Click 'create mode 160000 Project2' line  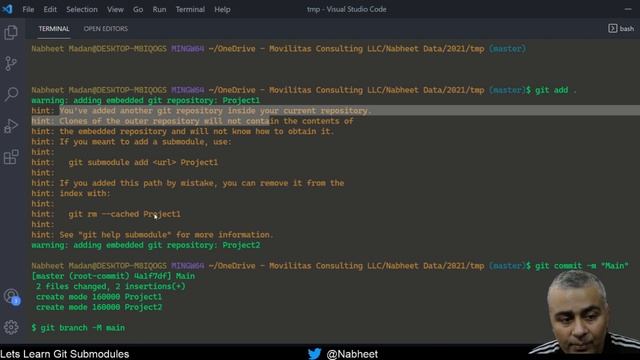99,307
